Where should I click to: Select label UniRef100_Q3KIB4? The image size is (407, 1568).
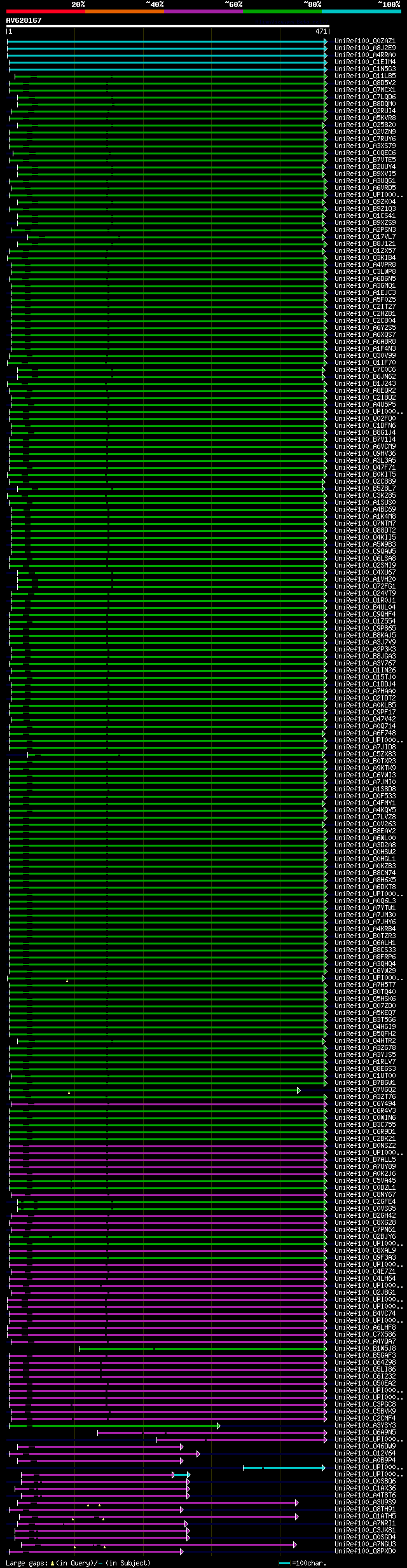365,258
